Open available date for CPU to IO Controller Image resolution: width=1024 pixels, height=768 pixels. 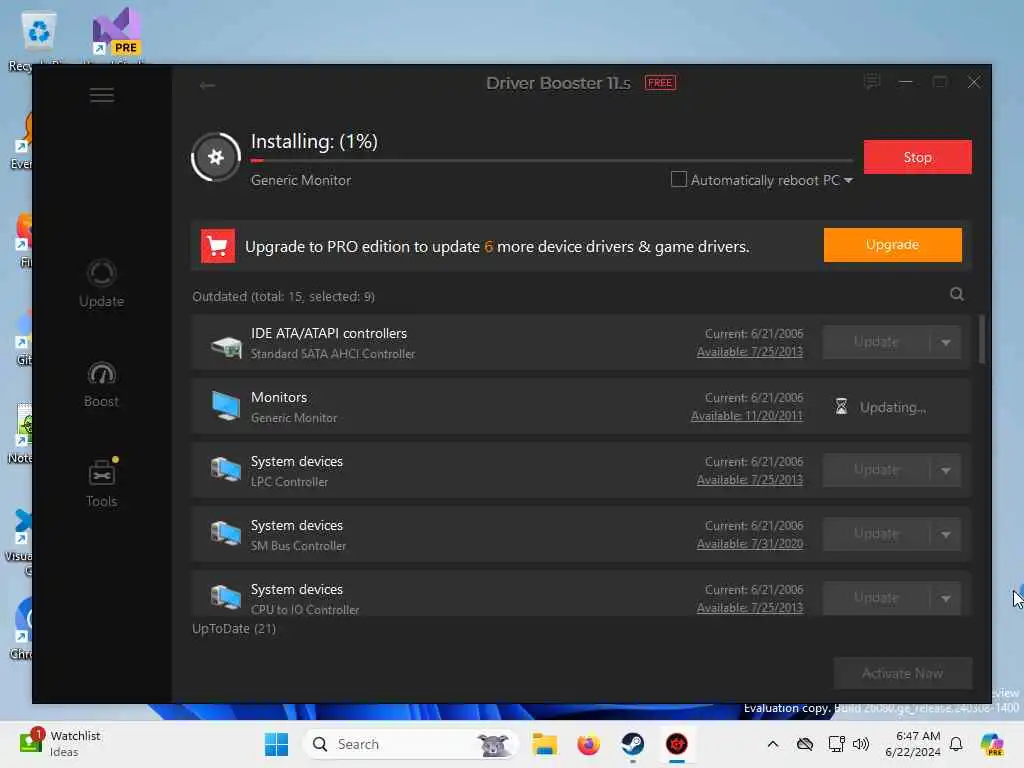(750, 608)
